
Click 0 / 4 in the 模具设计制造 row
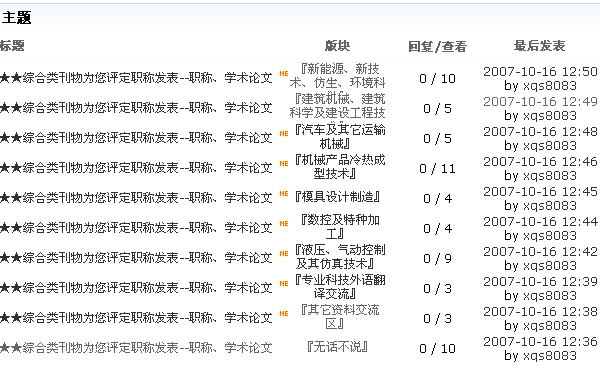click(x=437, y=199)
